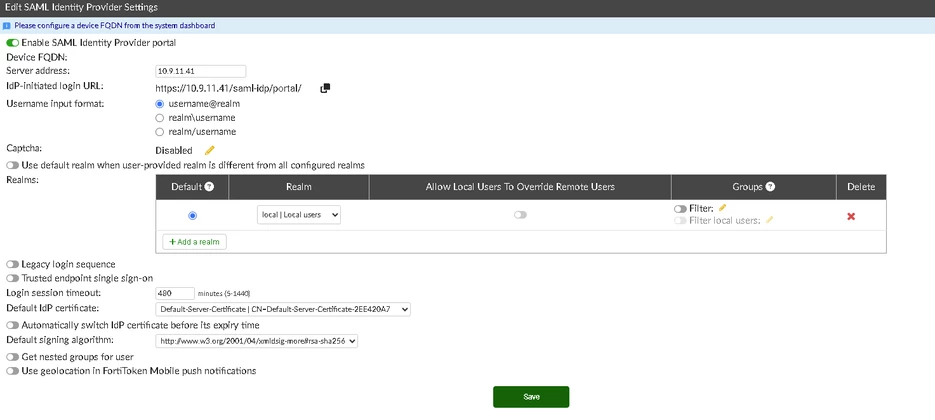Select local realm as default radio
The height and width of the screenshot is (420, 935).
(192, 215)
